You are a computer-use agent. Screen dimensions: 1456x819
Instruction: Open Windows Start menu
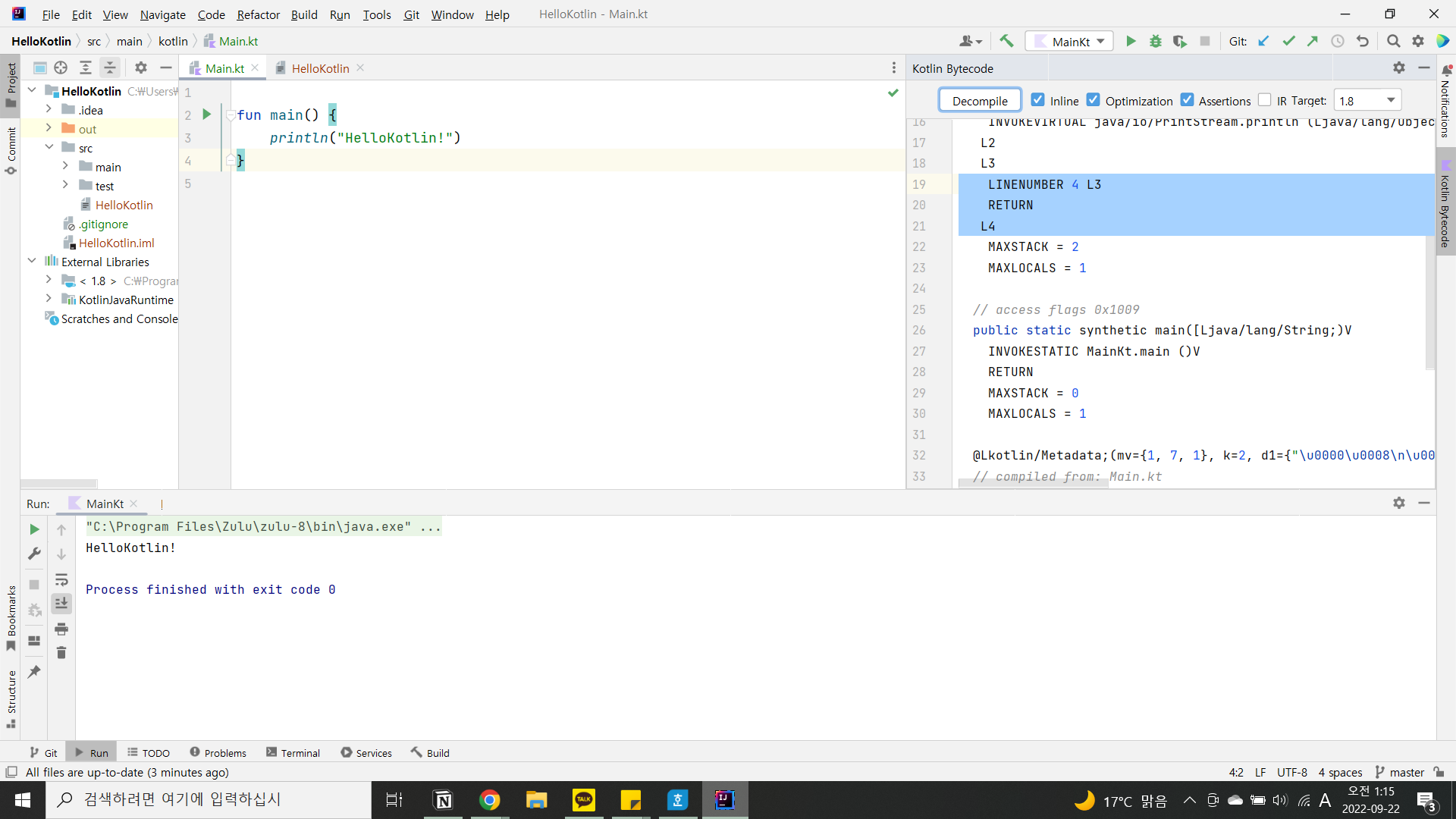coord(23,799)
